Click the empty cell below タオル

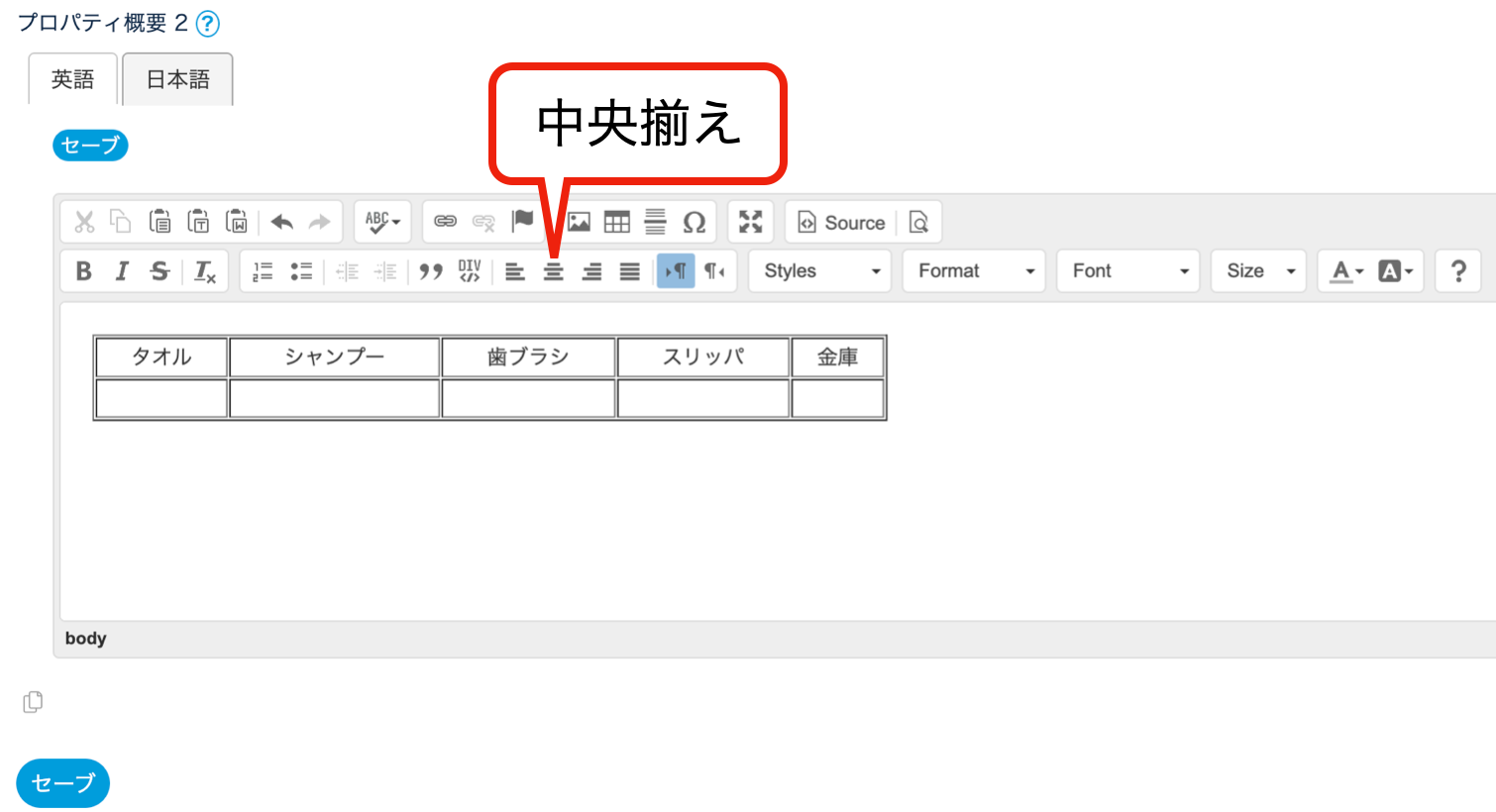[161, 399]
